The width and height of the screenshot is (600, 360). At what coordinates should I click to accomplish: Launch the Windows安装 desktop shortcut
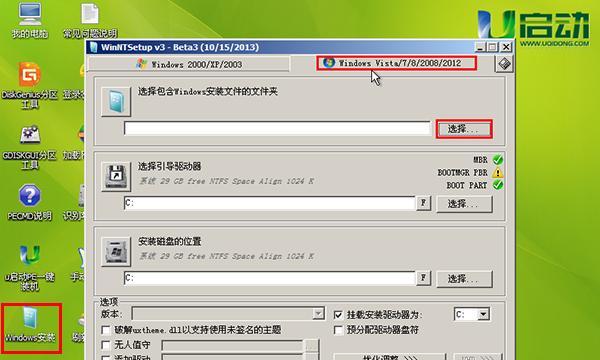pyautogui.click(x=30, y=317)
